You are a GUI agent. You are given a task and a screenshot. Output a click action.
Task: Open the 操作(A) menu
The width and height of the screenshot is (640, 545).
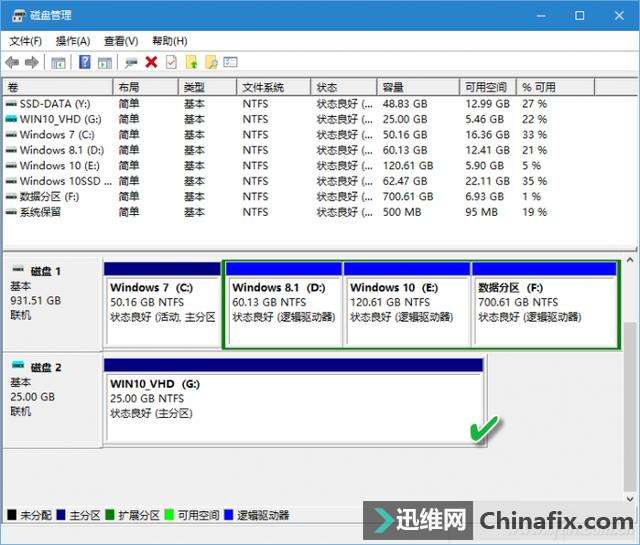pos(73,41)
